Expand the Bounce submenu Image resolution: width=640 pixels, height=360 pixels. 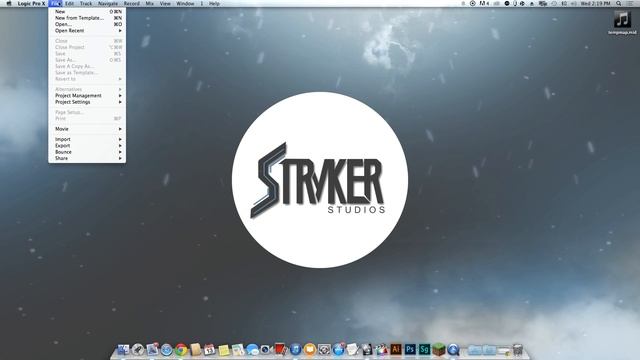87,152
